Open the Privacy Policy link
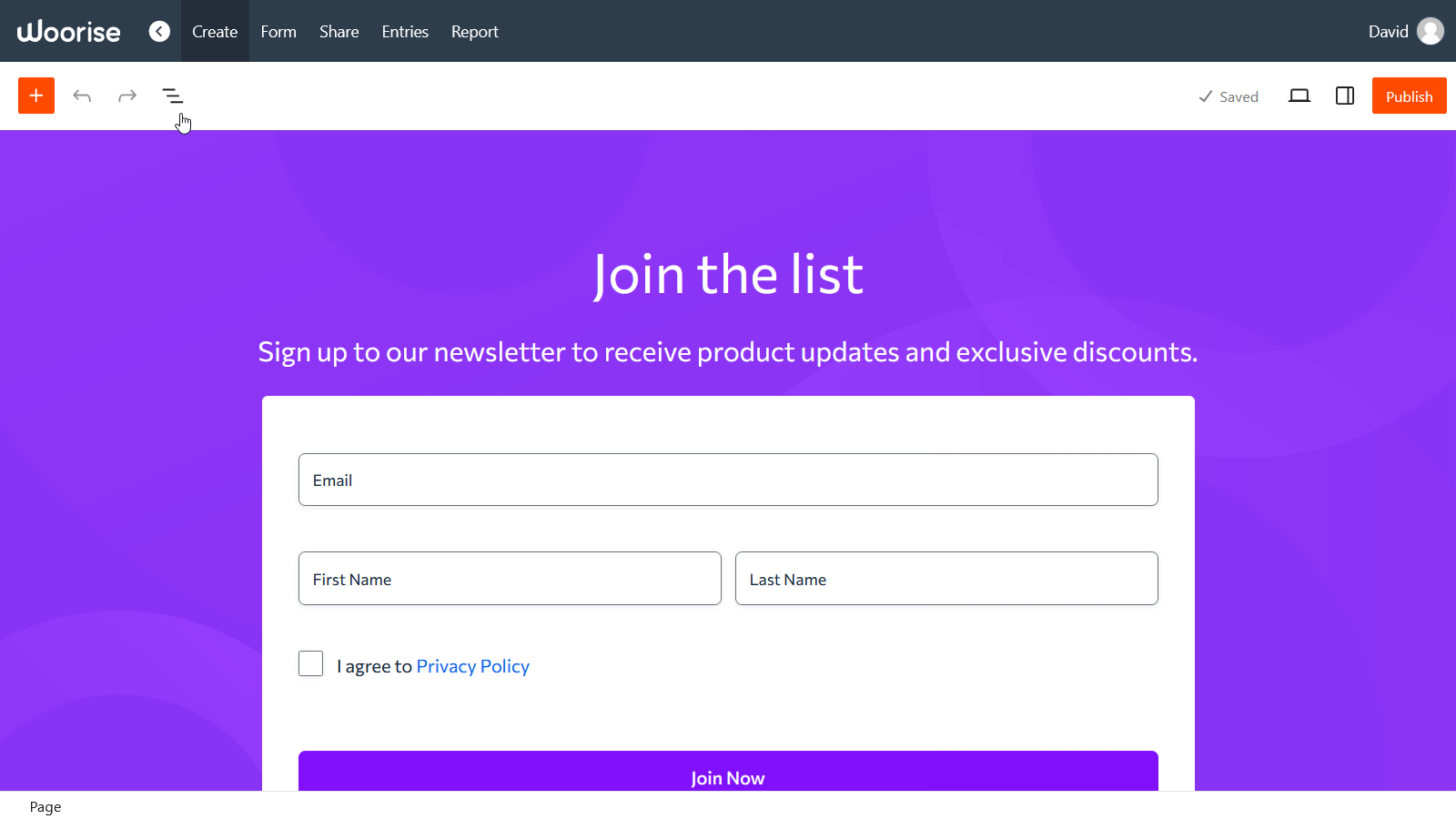1456x819 pixels. click(472, 665)
